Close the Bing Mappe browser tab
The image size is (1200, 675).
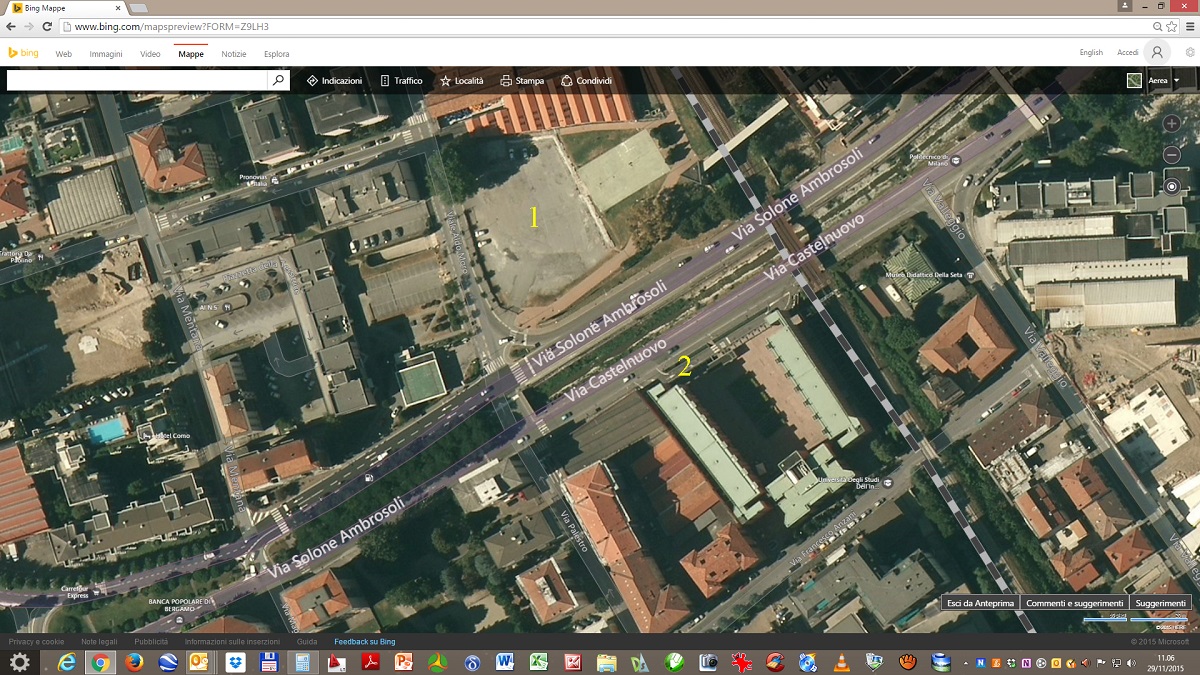click(117, 8)
